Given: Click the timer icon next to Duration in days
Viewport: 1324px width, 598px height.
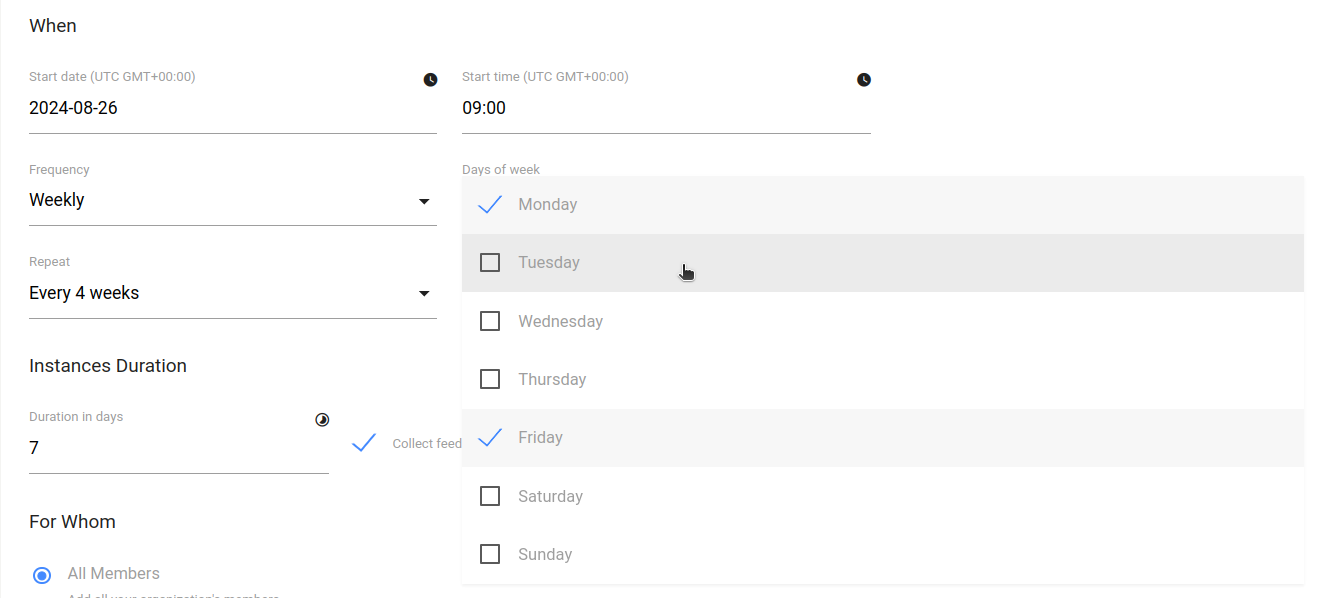Looking at the screenshot, I should pyautogui.click(x=322, y=420).
